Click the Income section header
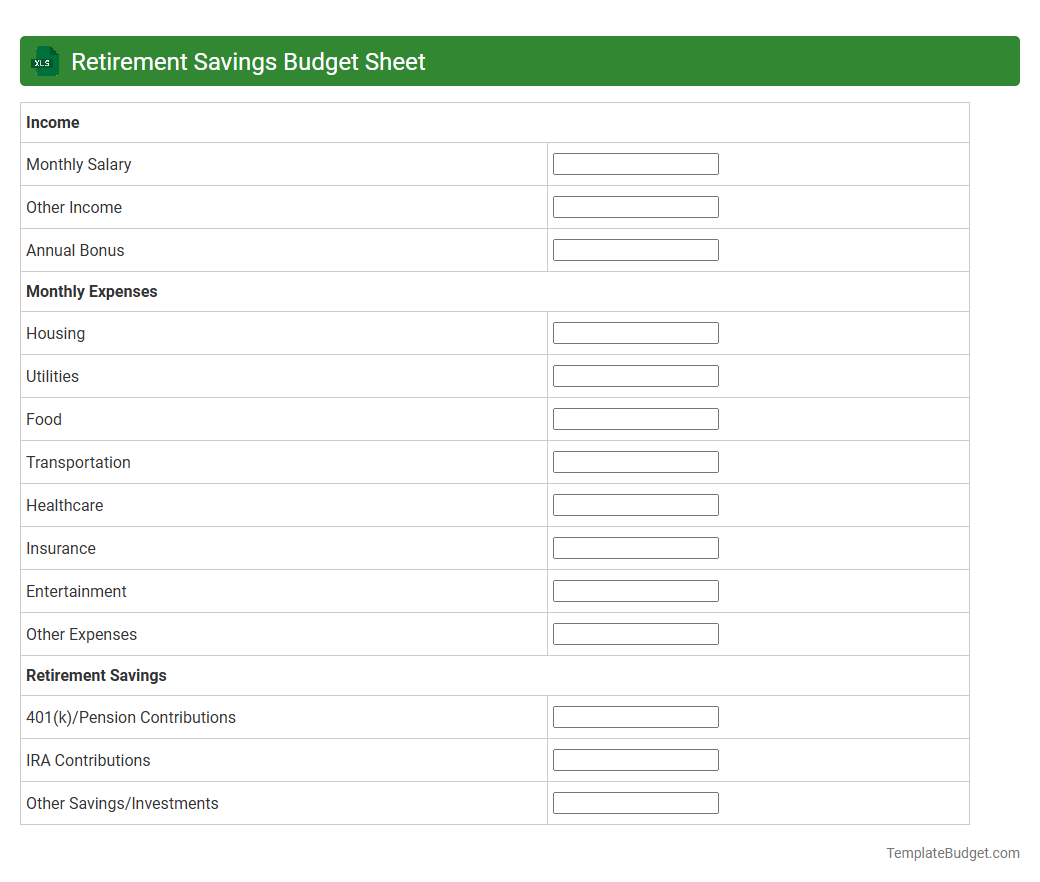 click(x=53, y=122)
